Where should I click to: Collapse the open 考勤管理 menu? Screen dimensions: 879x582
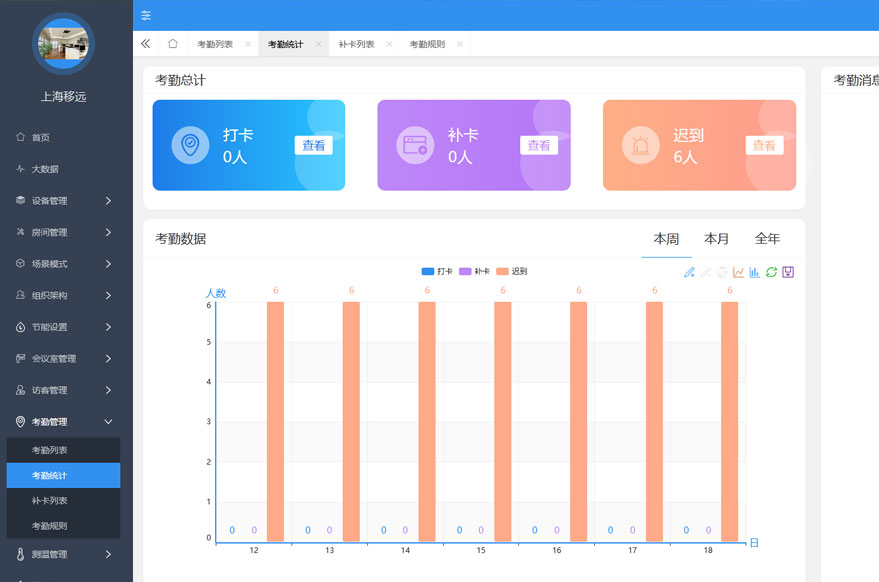pos(50,422)
